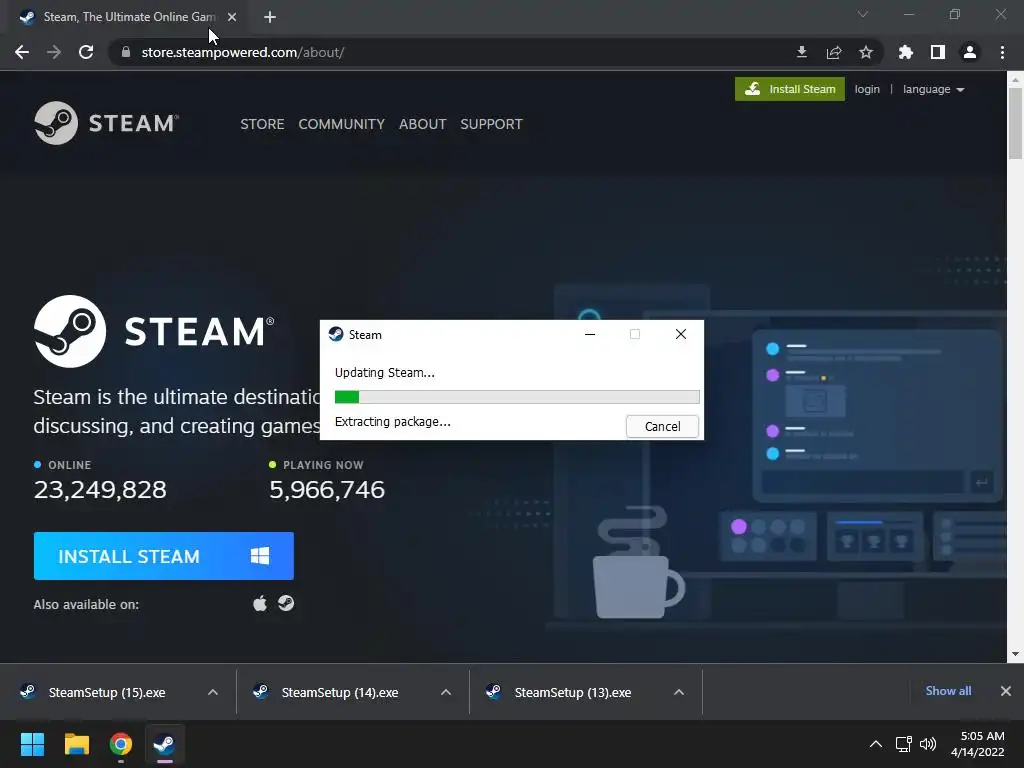Open the SteamSetup (13).exe download
Viewport: 1024px width, 768px height.
(x=573, y=692)
